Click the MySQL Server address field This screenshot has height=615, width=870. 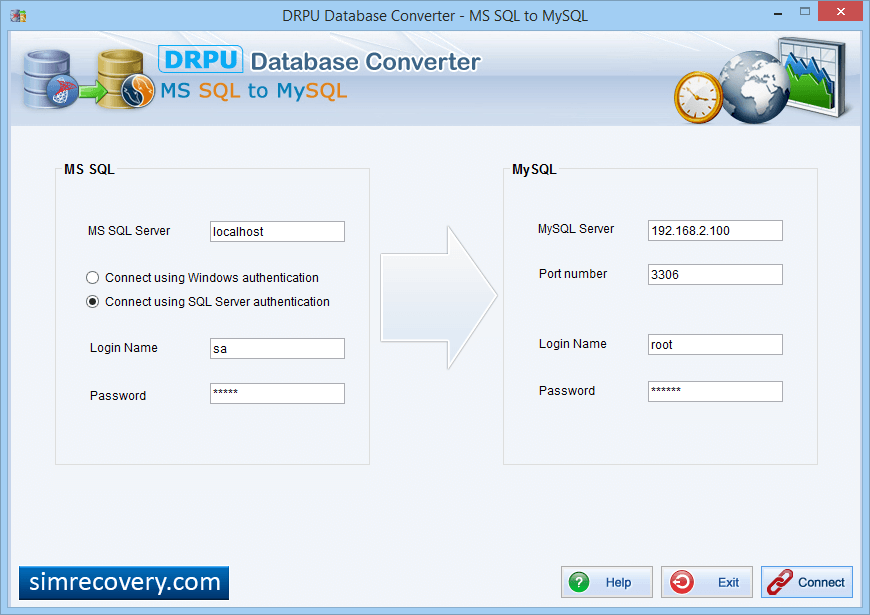click(715, 230)
